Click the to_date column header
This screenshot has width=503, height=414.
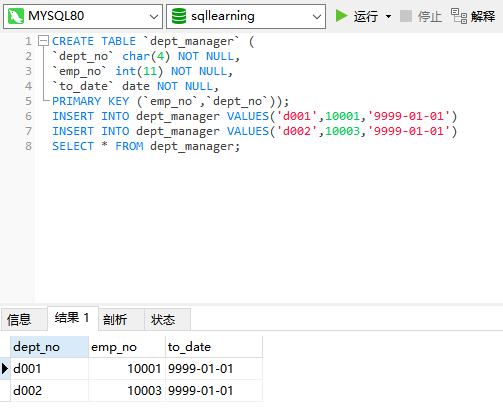point(214,347)
